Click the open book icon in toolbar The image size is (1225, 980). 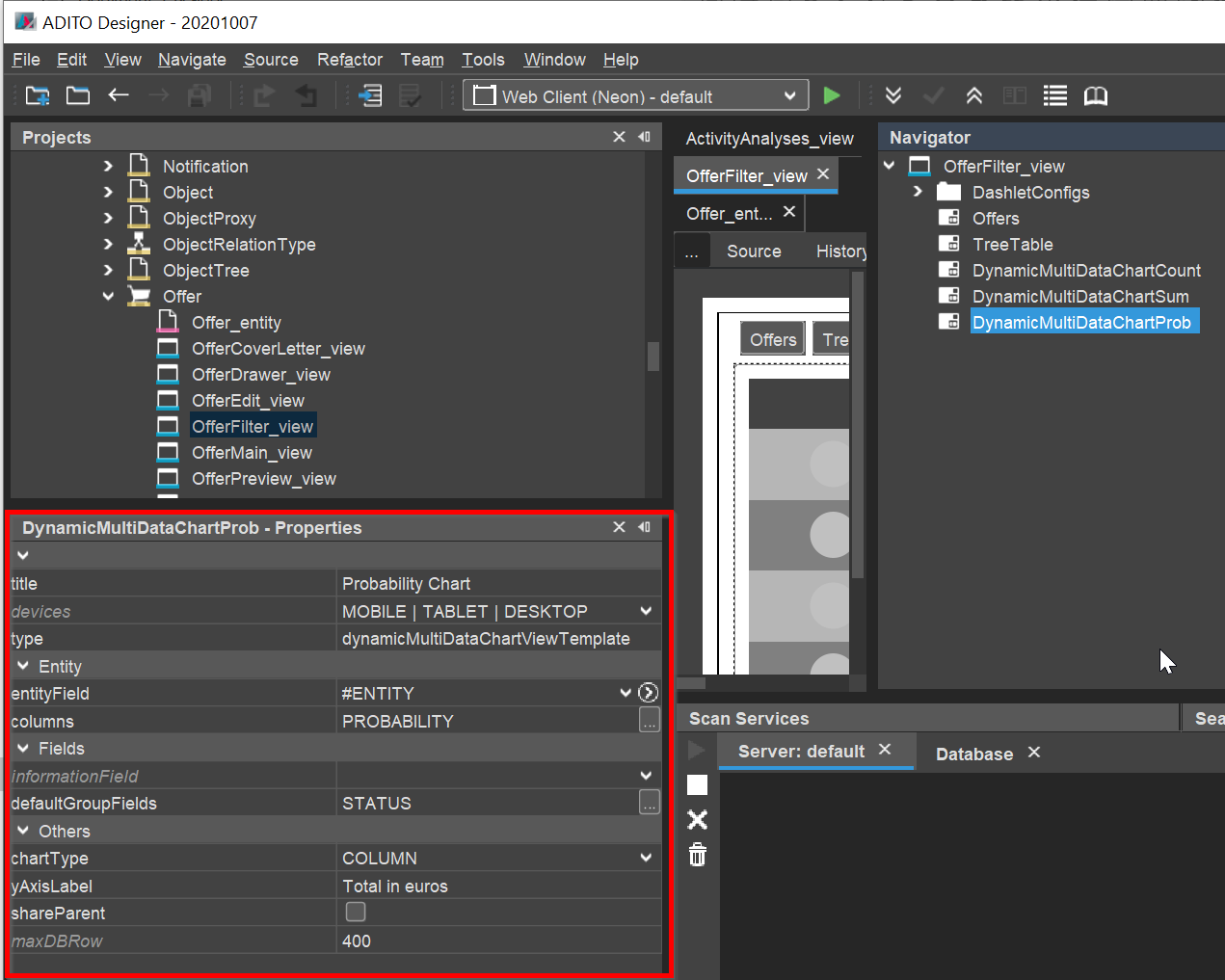pos(1096,95)
